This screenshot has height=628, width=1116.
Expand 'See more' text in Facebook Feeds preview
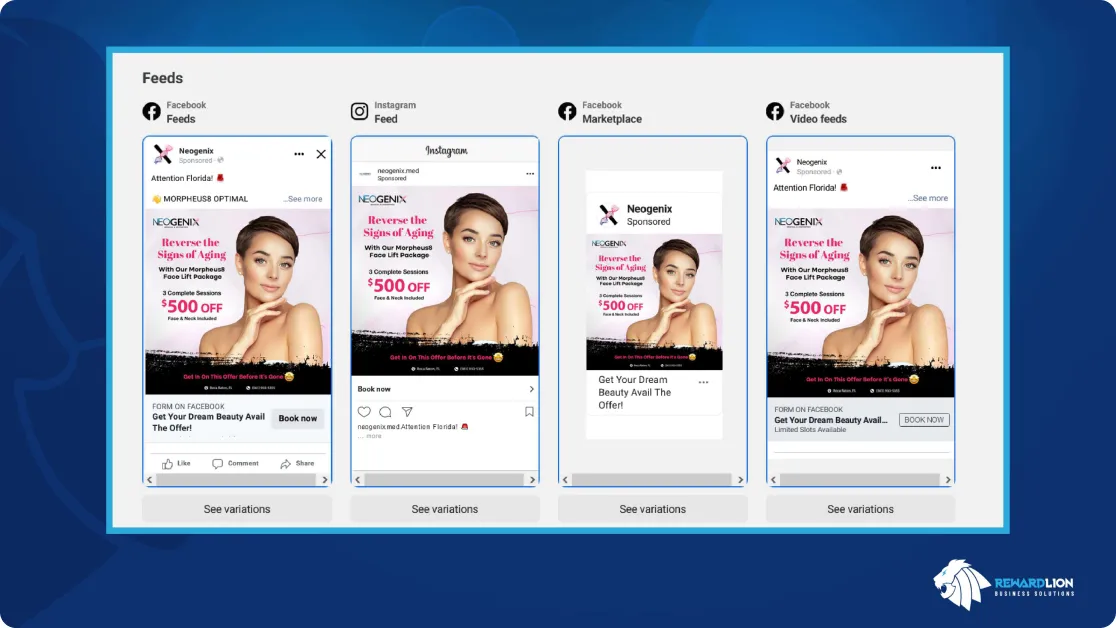[x=303, y=199]
